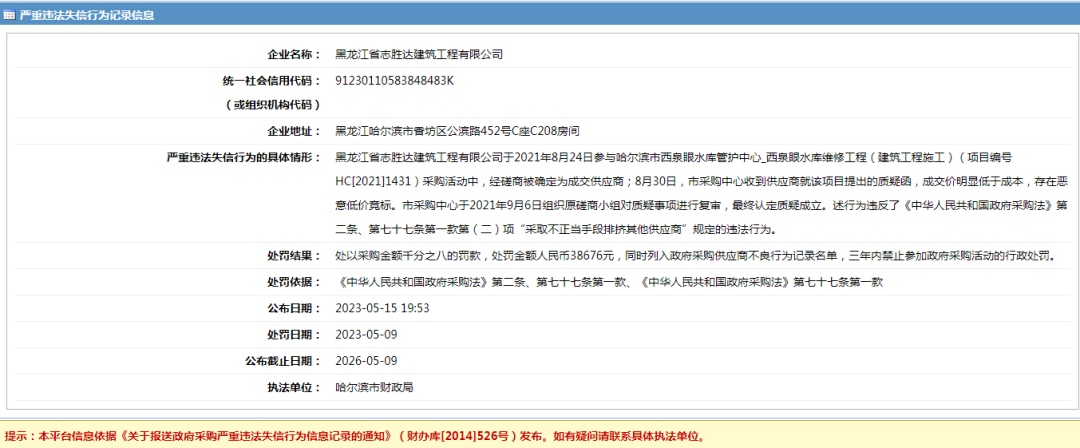Click the value 2026-05-09
The width and height of the screenshot is (1080, 448).
point(366,360)
